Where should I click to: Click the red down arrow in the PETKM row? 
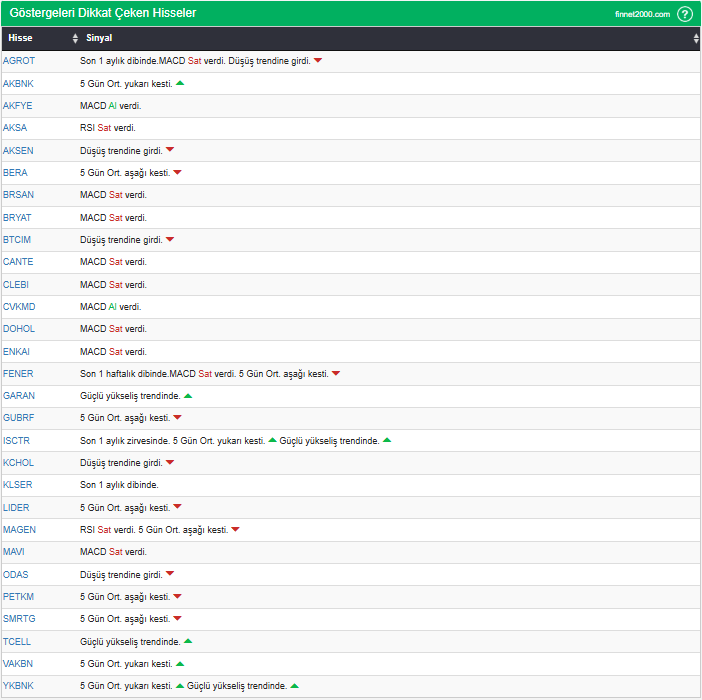pos(177,596)
